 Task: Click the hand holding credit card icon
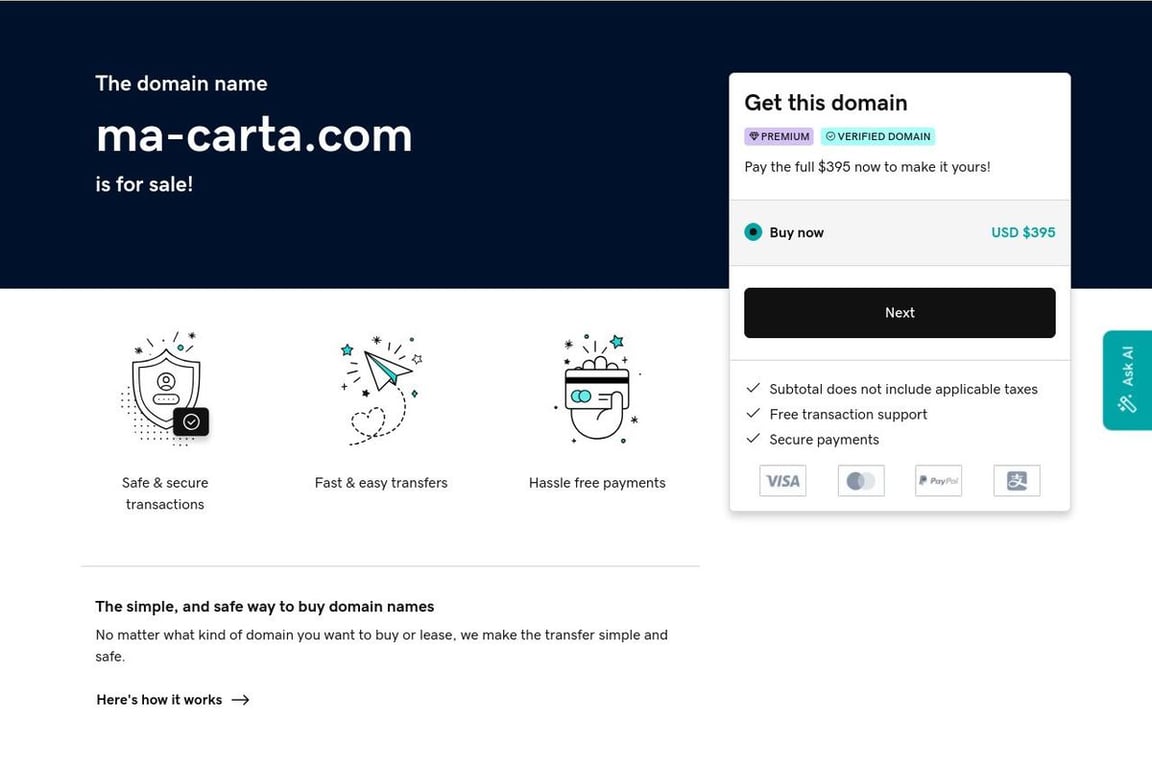coord(597,388)
